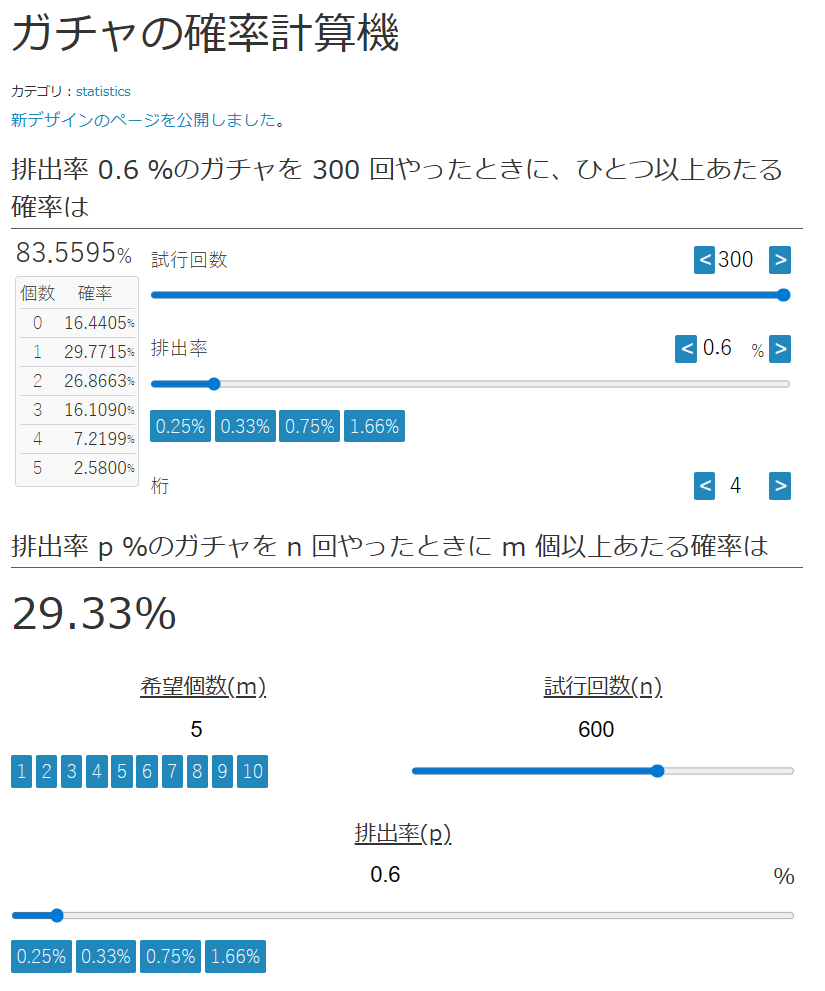Increase digits count with right arrow

(x=780, y=486)
